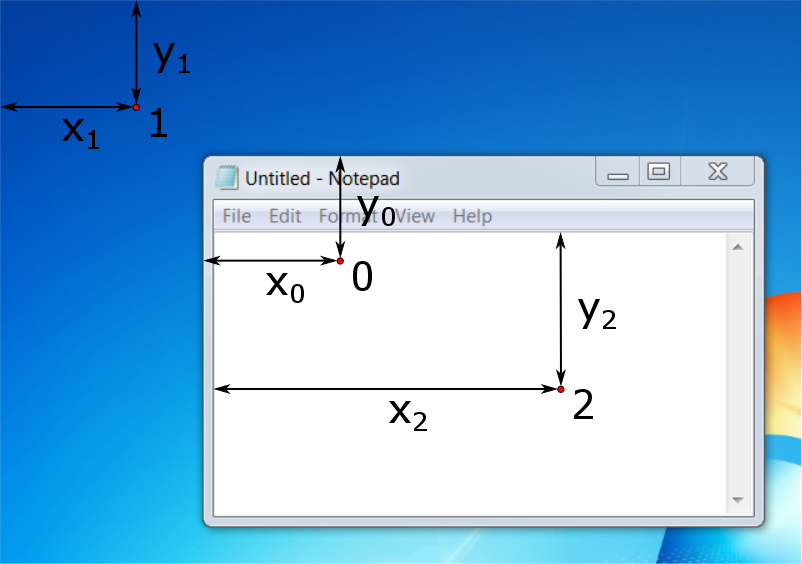Maximize the Notepad window

coord(658,172)
